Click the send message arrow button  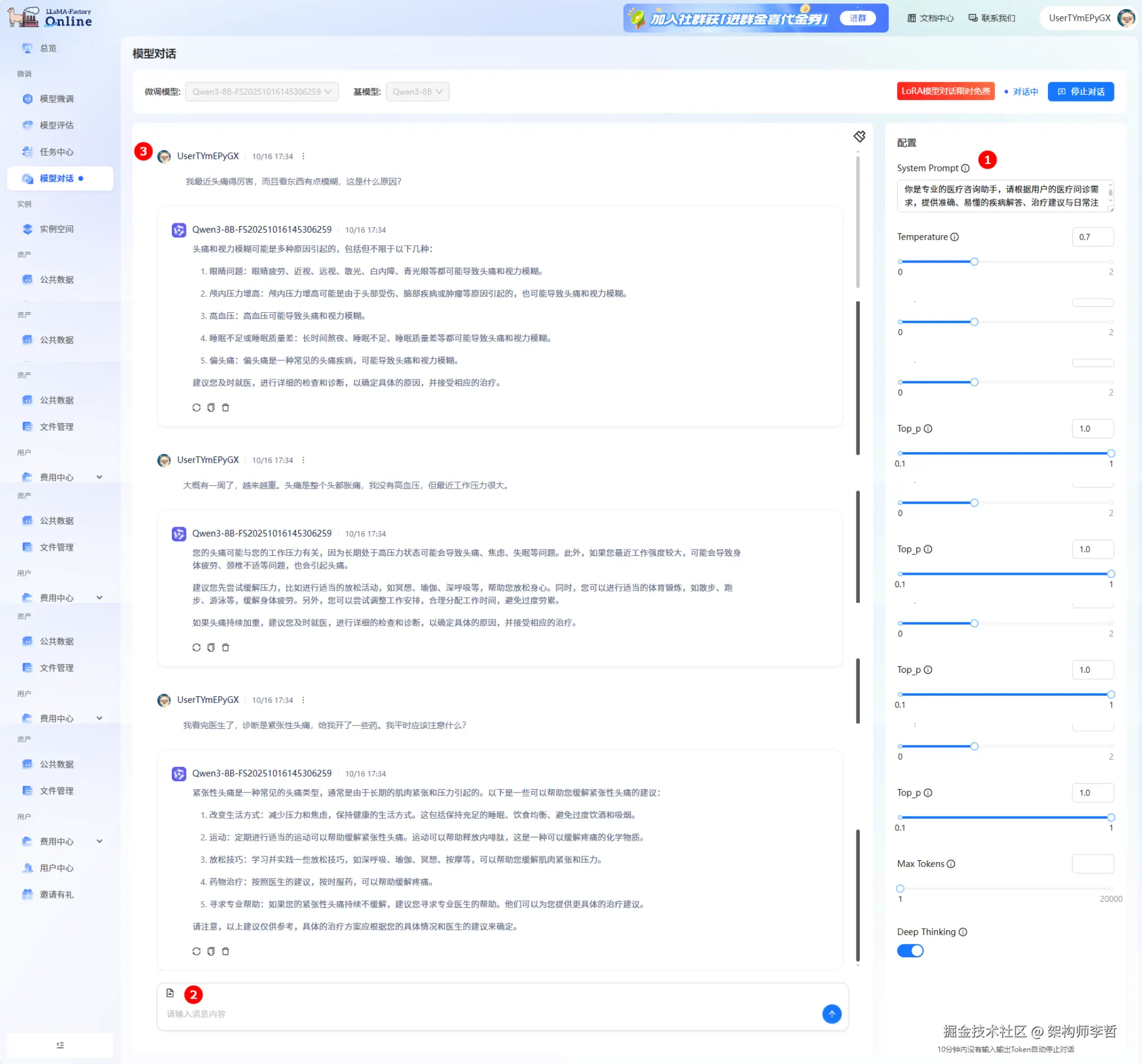point(831,1014)
